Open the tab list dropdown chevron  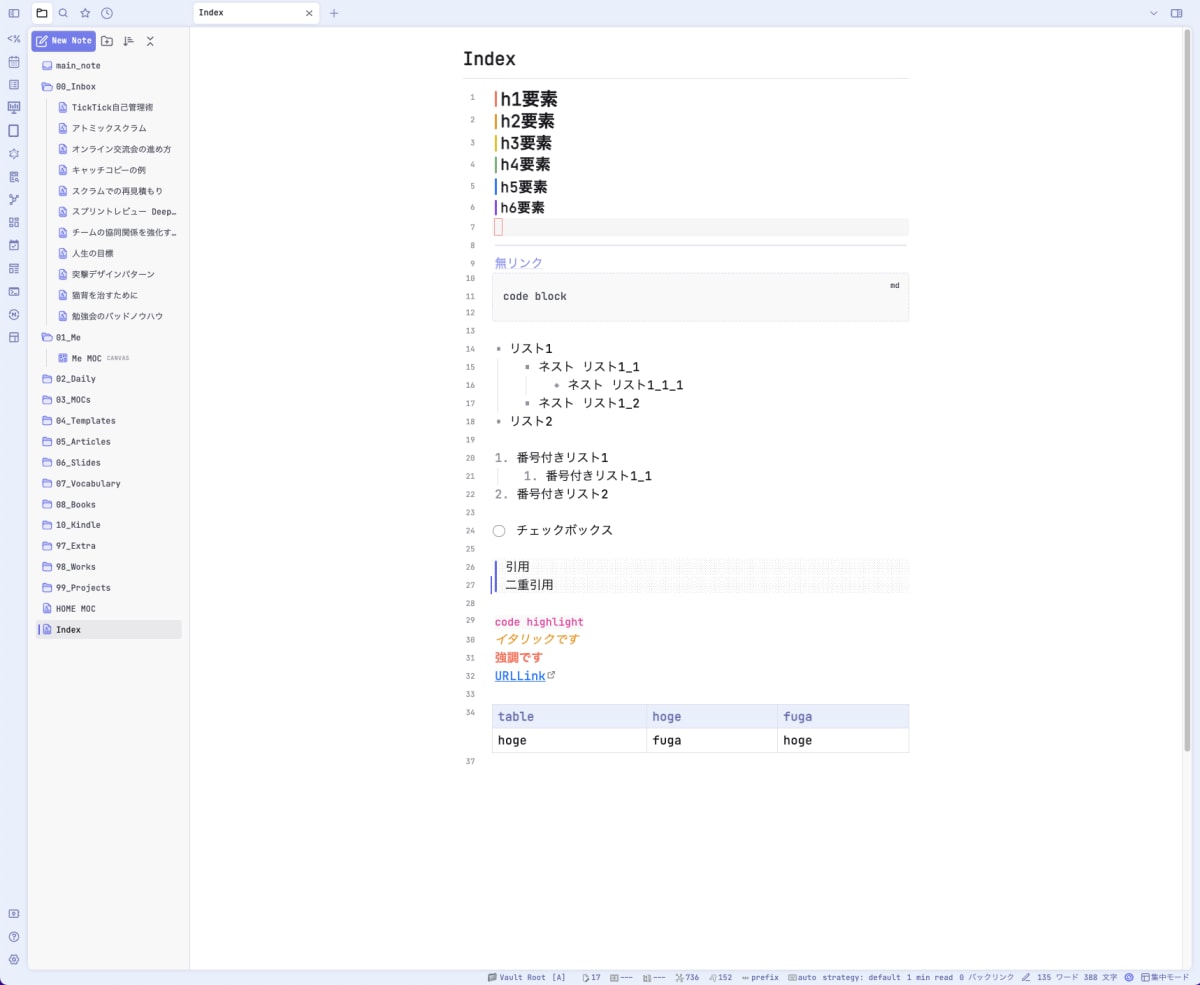coord(1154,13)
